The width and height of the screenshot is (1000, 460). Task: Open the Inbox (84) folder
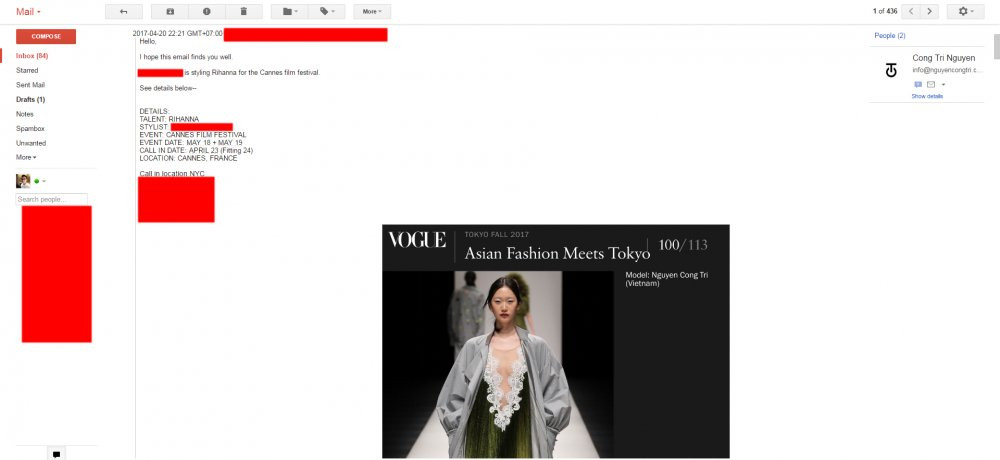point(32,56)
